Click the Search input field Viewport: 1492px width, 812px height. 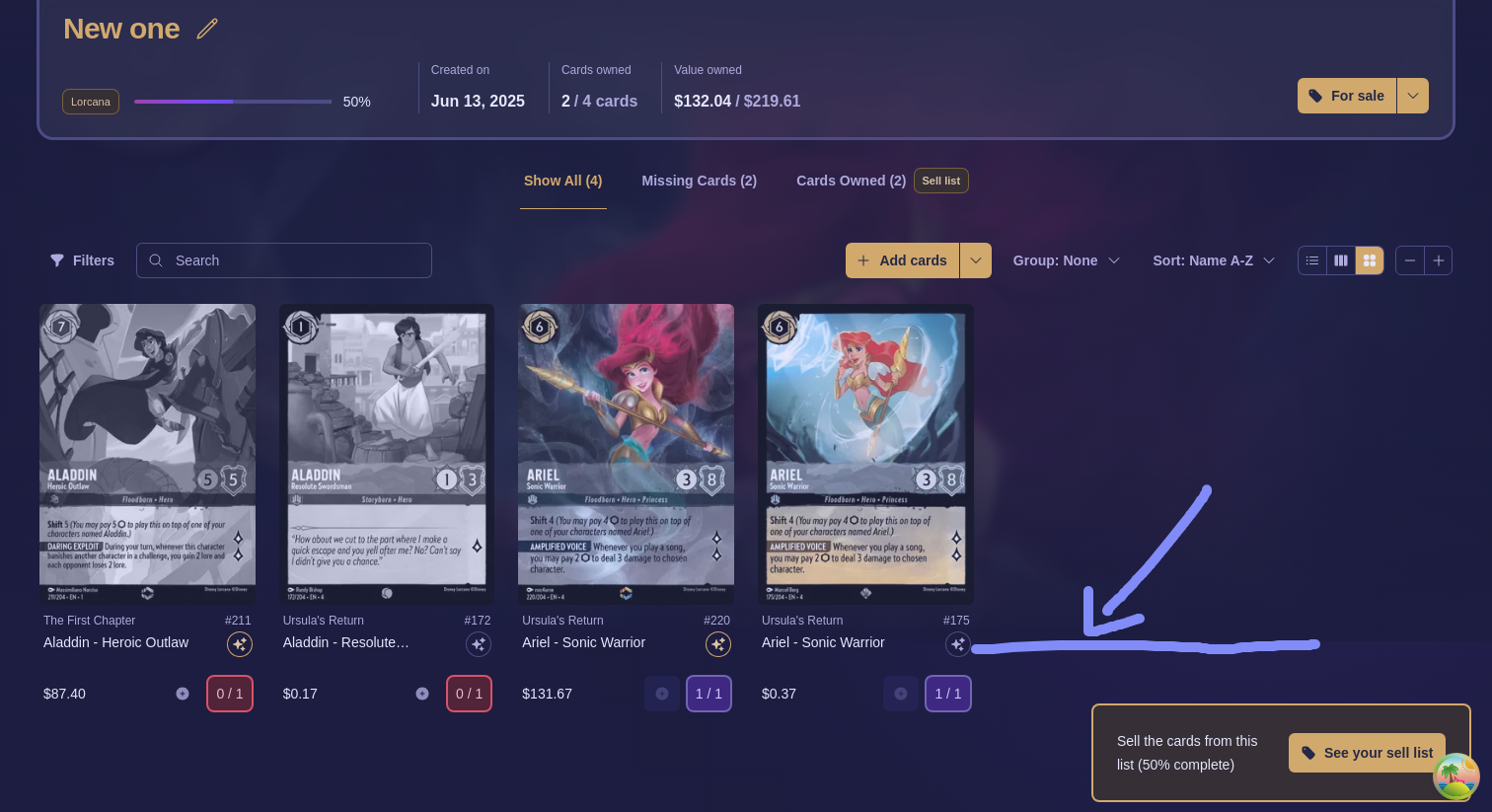284,260
